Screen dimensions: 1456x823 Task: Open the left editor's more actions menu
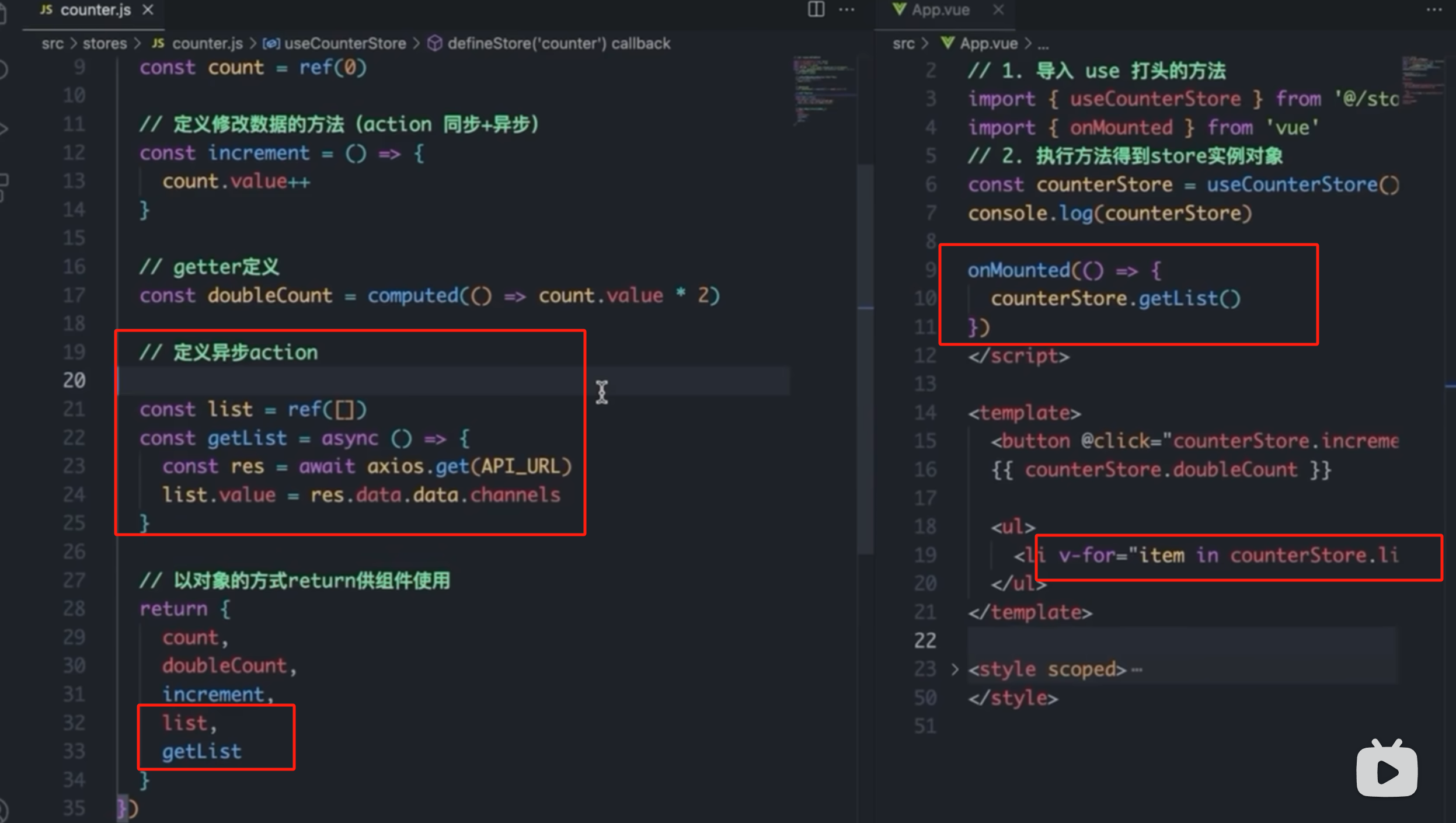pyautogui.click(x=847, y=9)
